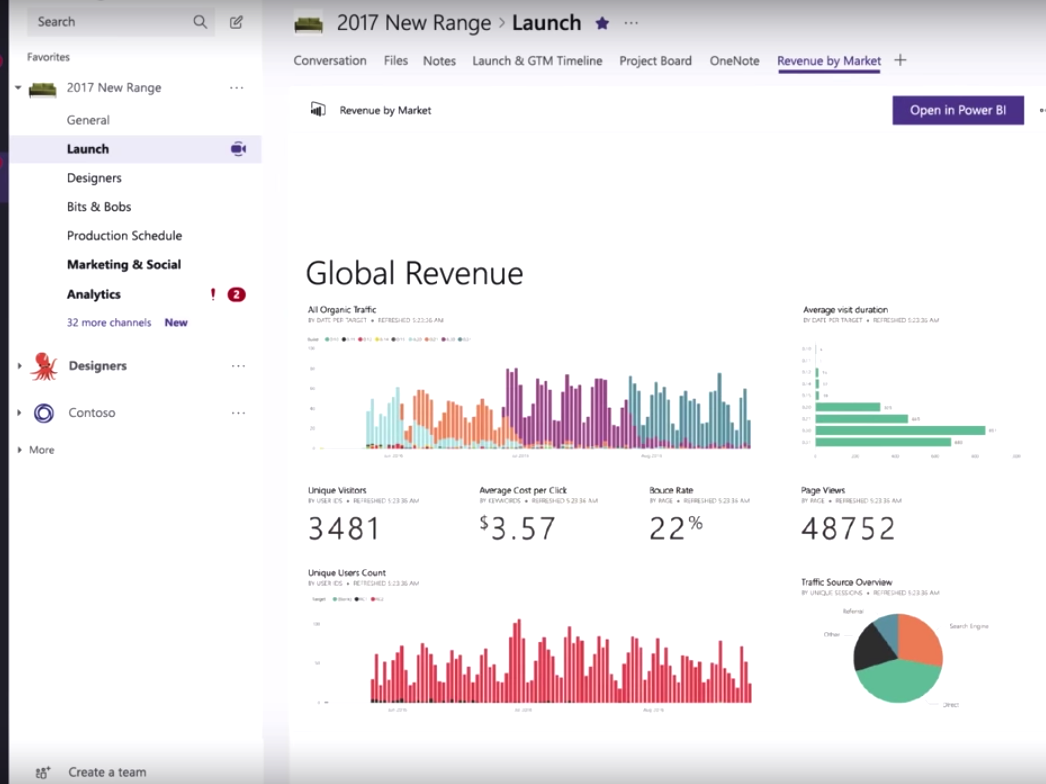Click 2017 New Range in the header breadcrumb
1046x784 pixels.
414,23
